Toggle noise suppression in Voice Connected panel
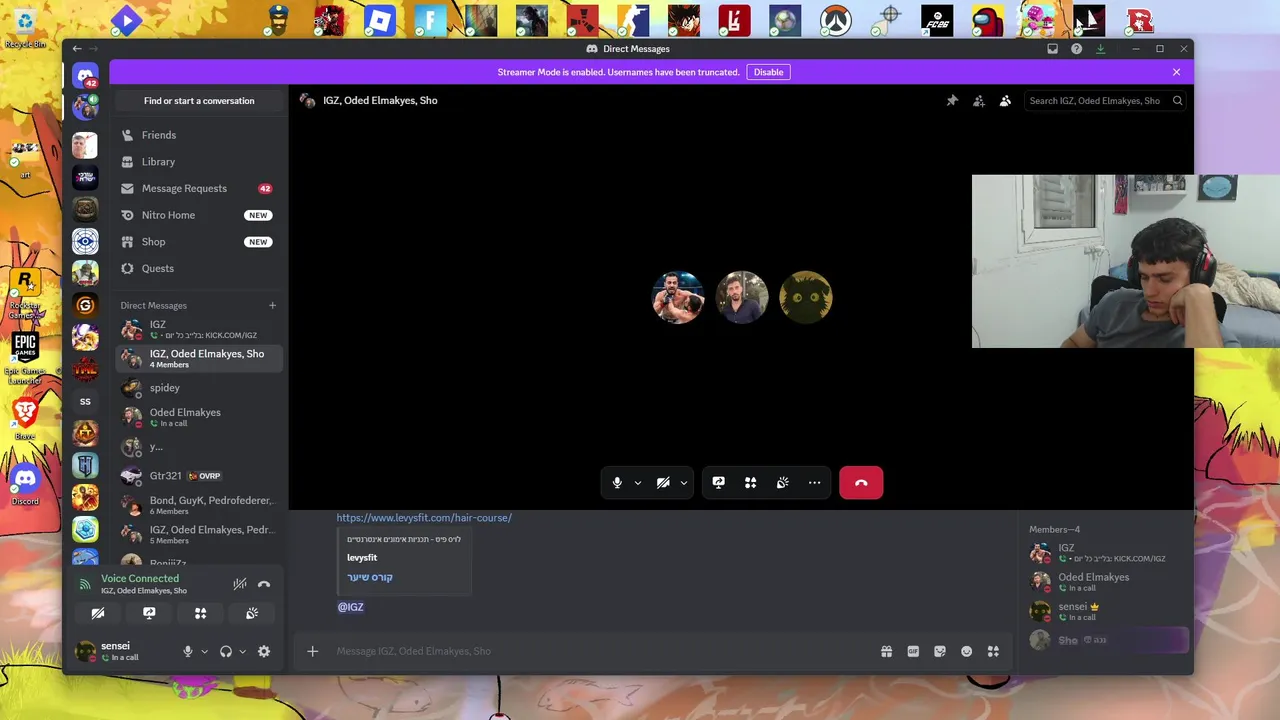The width and height of the screenshot is (1280, 720). 240,584
